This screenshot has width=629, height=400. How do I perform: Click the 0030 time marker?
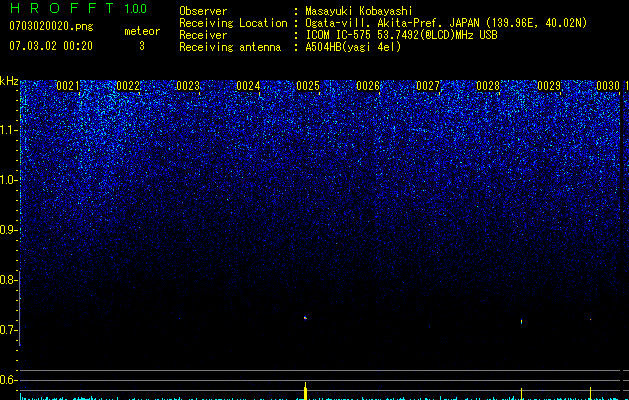point(608,86)
